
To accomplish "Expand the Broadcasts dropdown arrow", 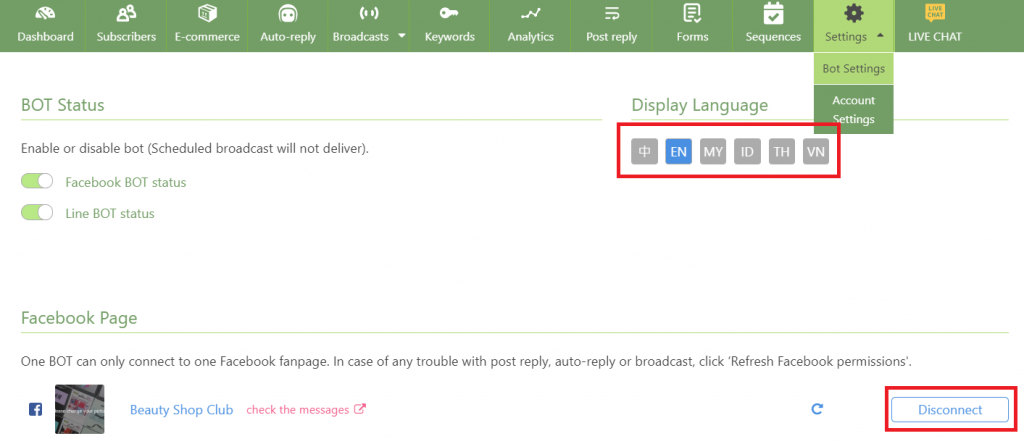I will click(402, 36).
